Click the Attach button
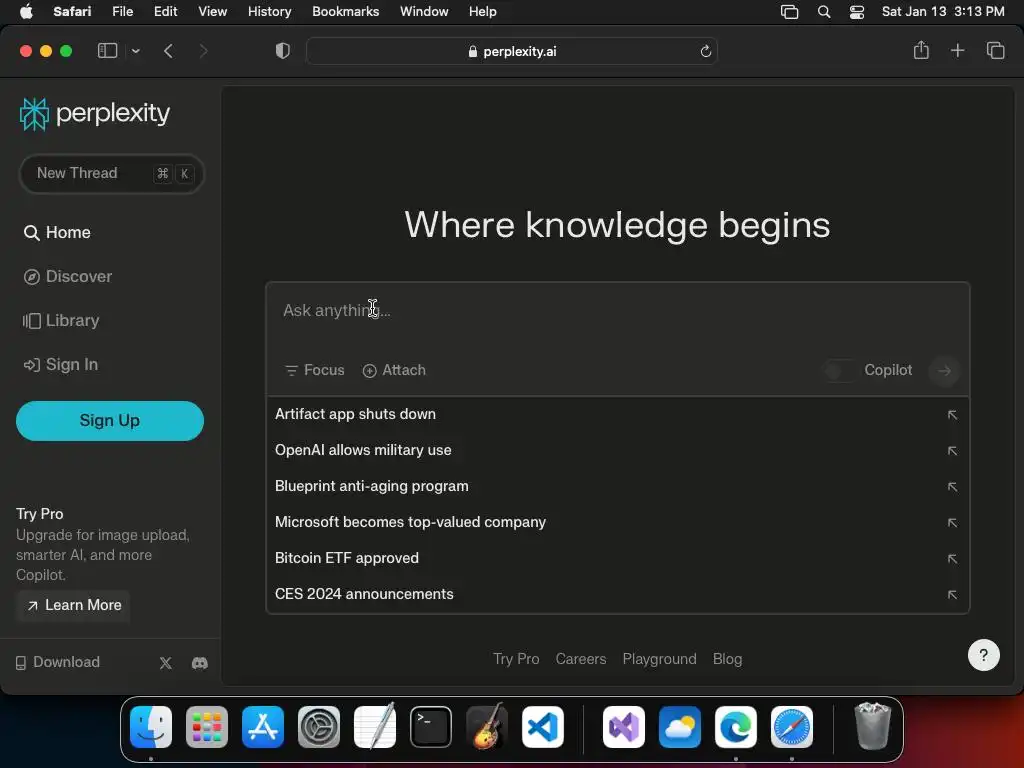The image size is (1024, 768). pyautogui.click(x=394, y=370)
